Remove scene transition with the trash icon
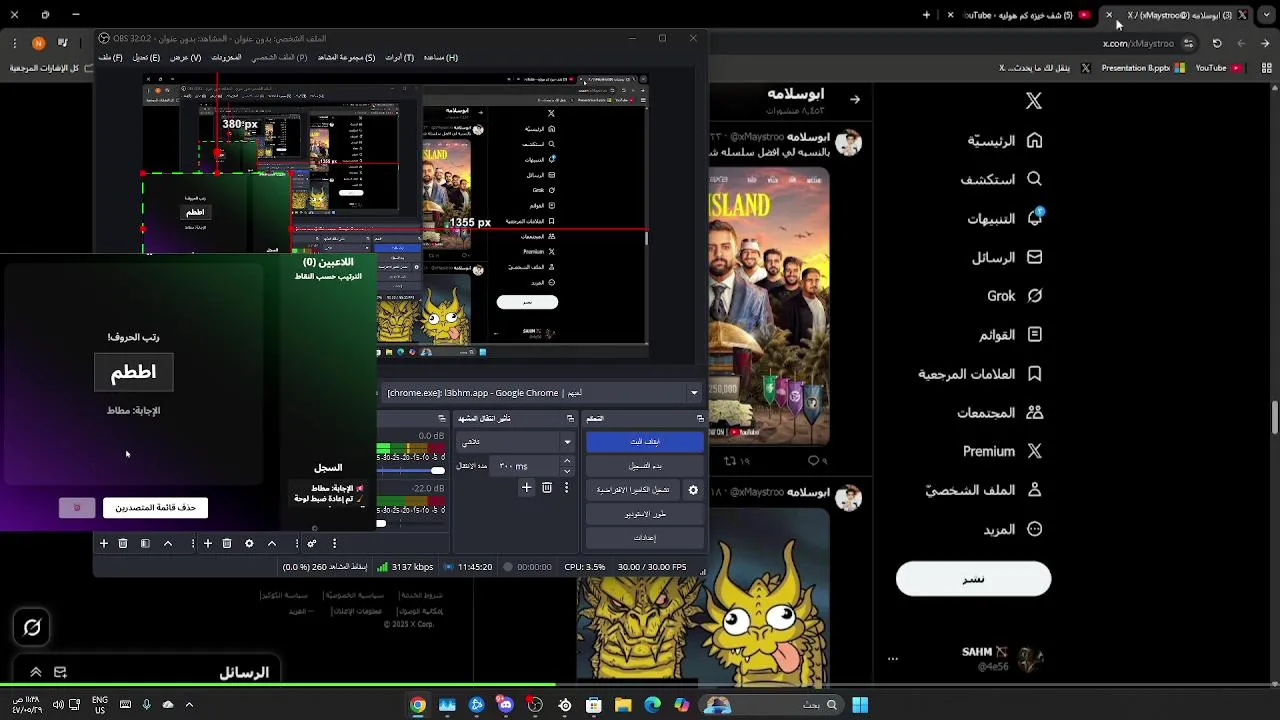This screenshot has height=720, width=1280. pyautogui.click(x=547, y=488)
